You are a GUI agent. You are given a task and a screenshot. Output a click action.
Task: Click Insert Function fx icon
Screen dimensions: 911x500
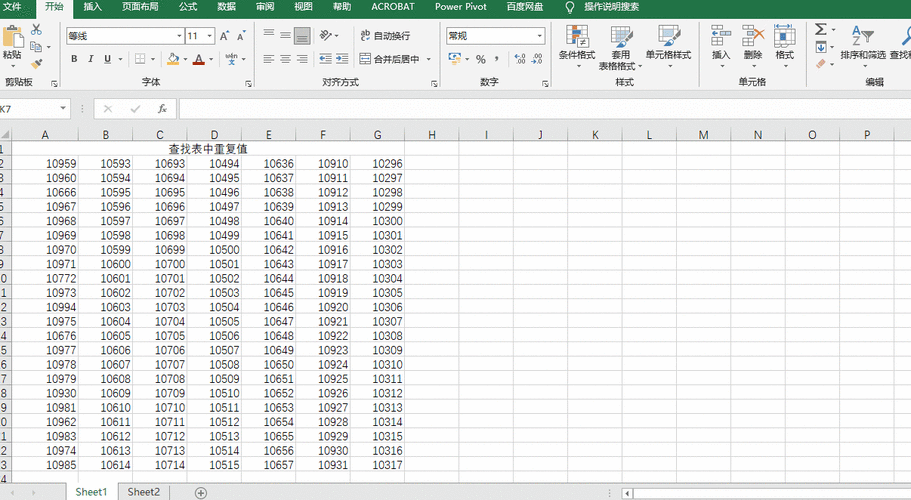click(x=162, y=109)
